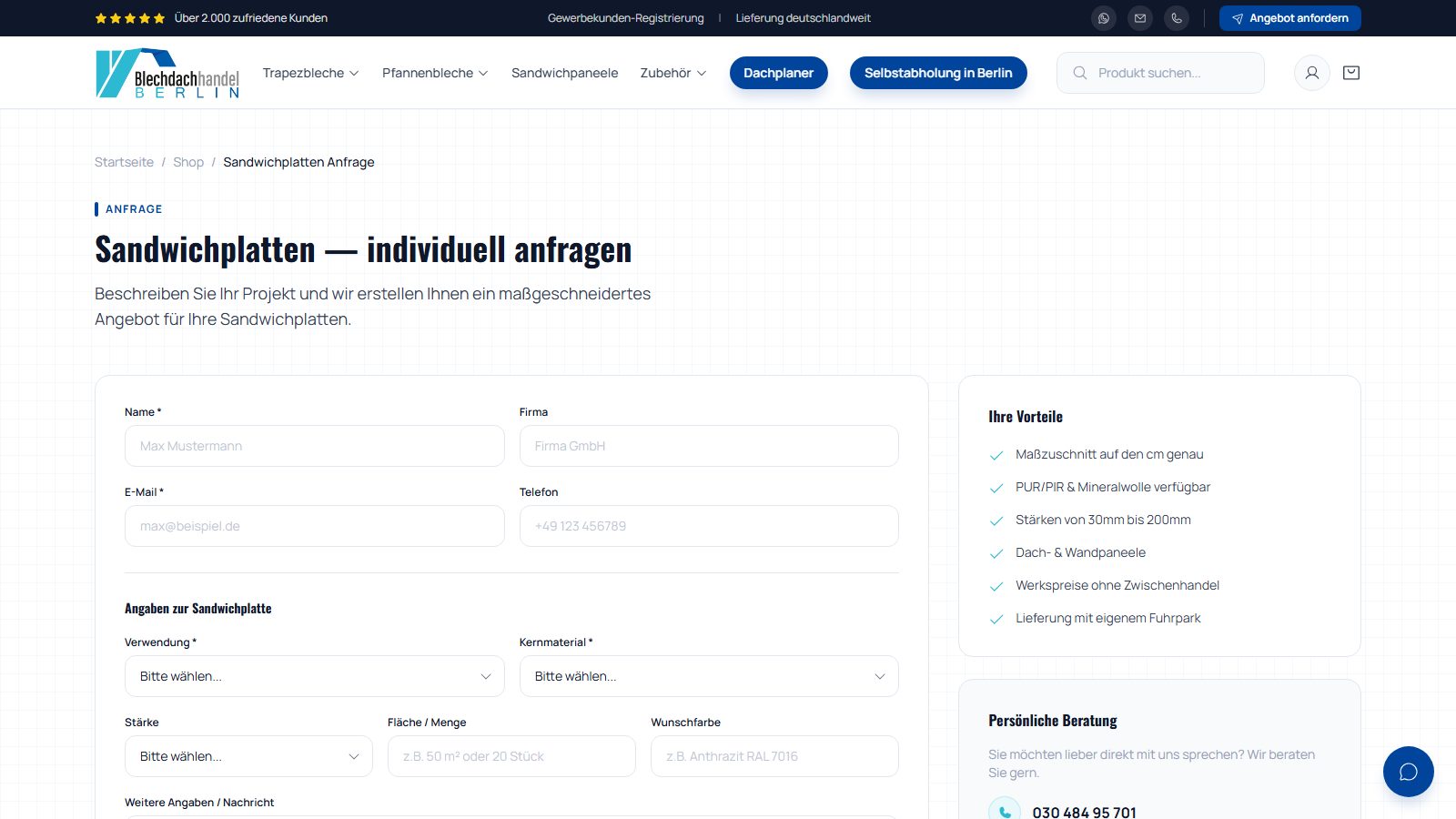Click 'Sandwichplatten Anfrage' breadcrumb text
The width and height of the screenshot is (1456, 819).
pos(298,162)
